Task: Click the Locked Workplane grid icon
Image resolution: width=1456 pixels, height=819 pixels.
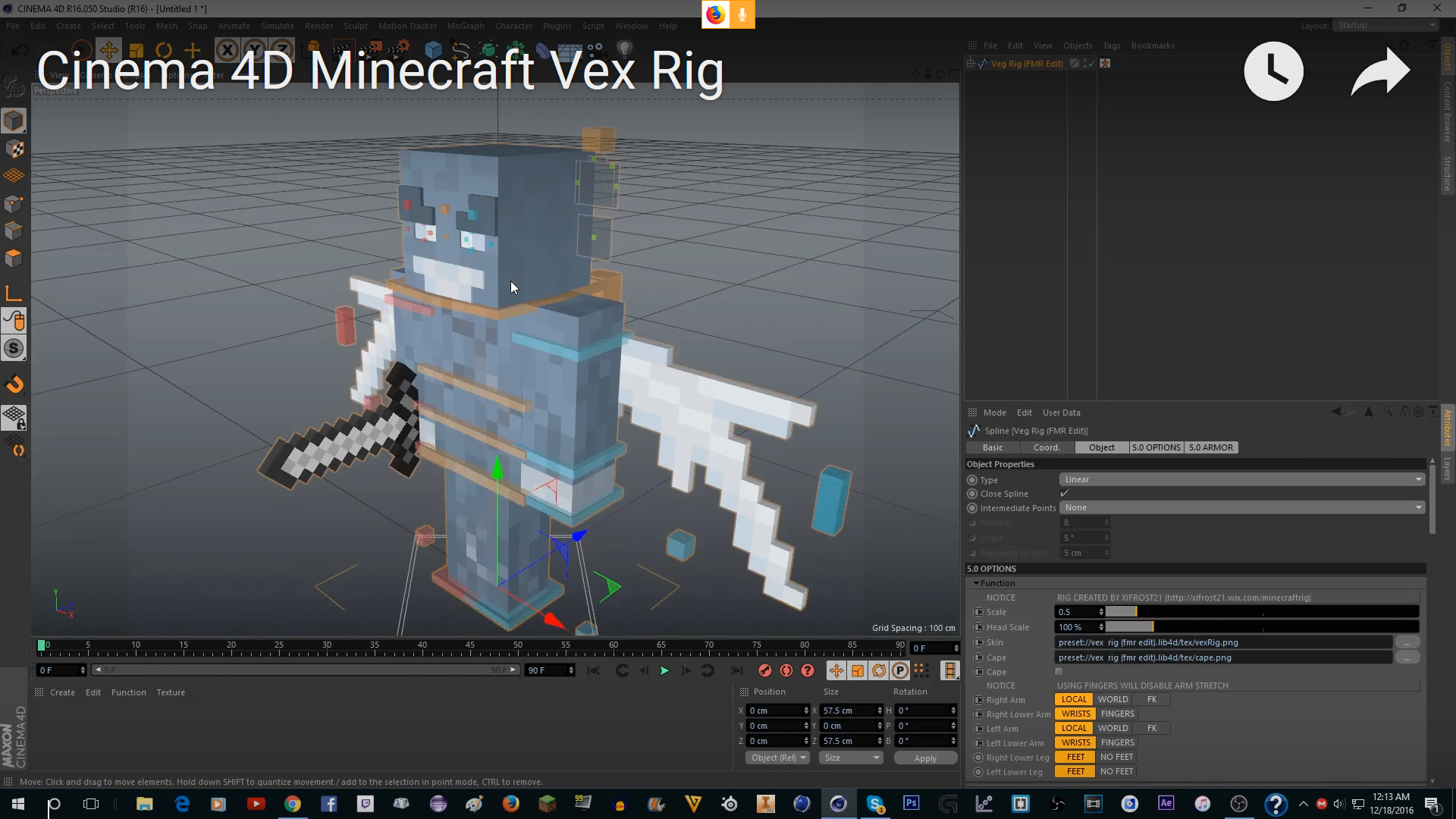Action: [x=14, y=417]
